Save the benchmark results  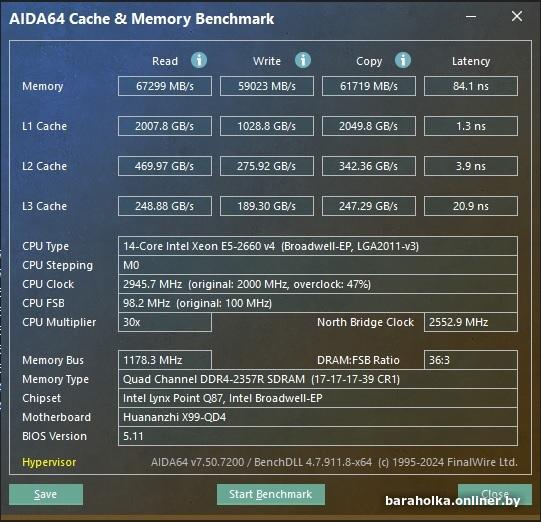coord(46,494)
